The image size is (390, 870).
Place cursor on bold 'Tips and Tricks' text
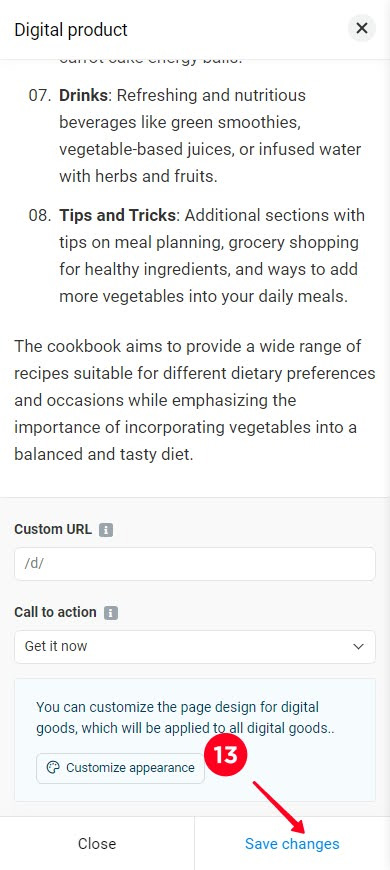117,215
